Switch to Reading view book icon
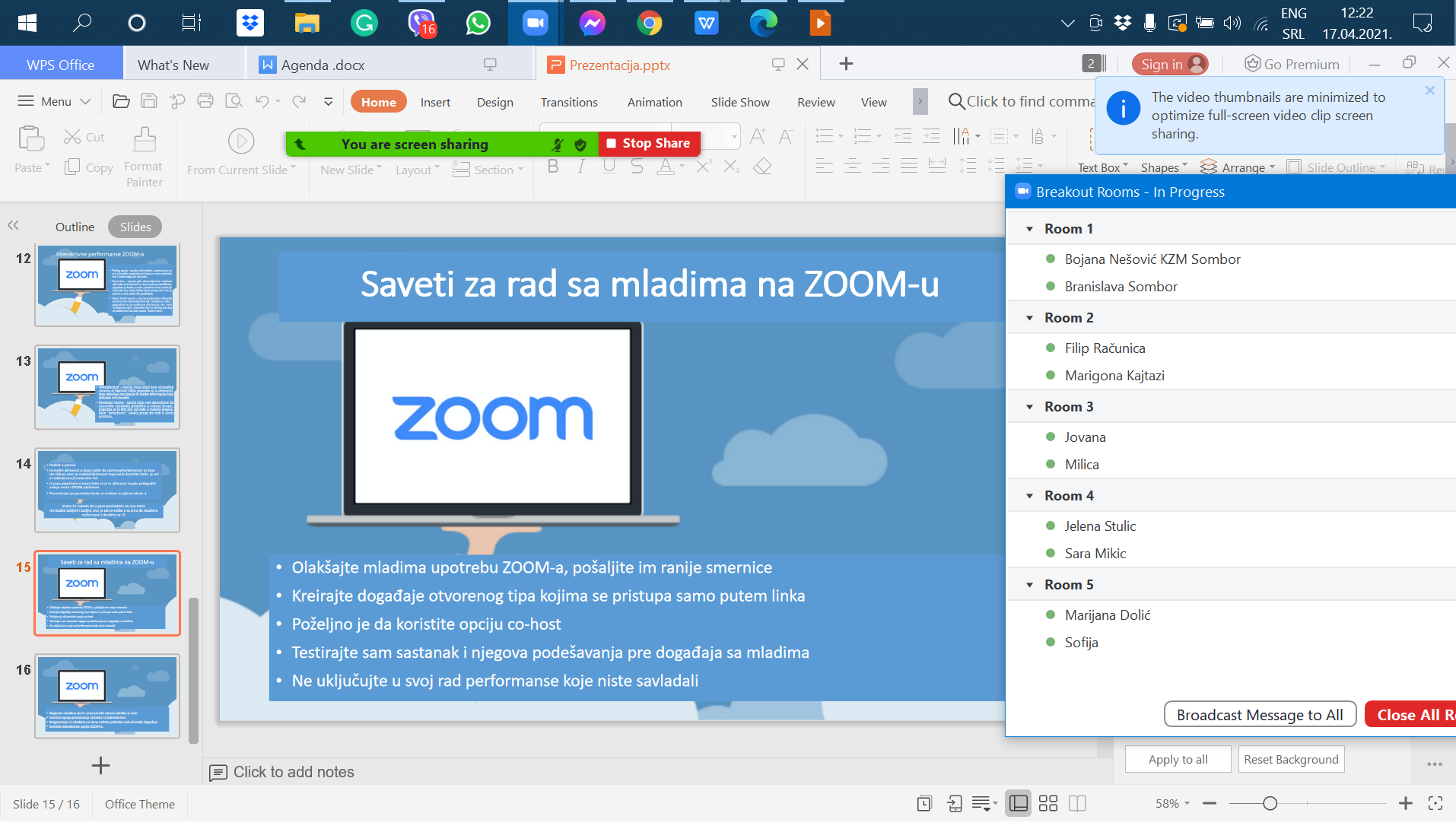Viewport: 1456px width, 829px height. click(x=1077, y=803)
